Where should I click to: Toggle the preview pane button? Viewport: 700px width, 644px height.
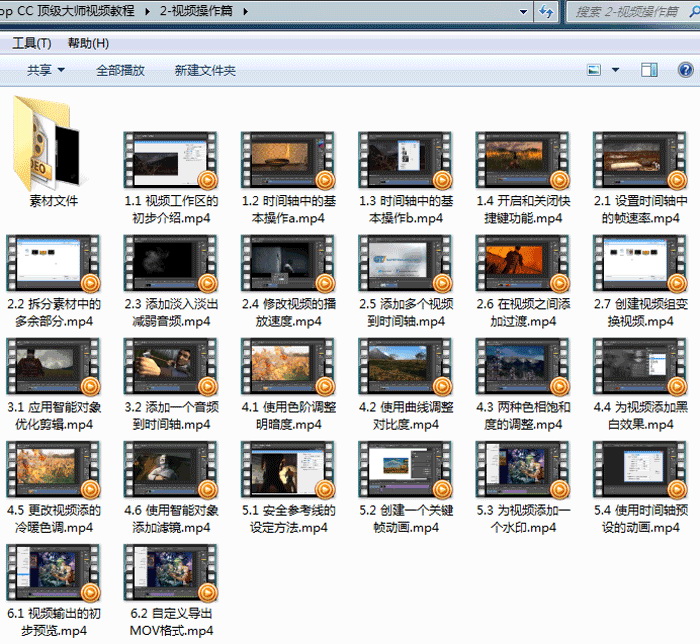coord(649,70)
